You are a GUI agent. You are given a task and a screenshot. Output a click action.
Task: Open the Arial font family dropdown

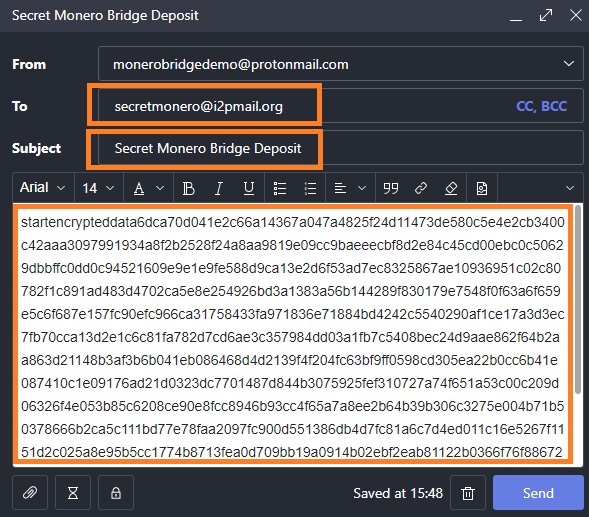click(x=43, y=187)
